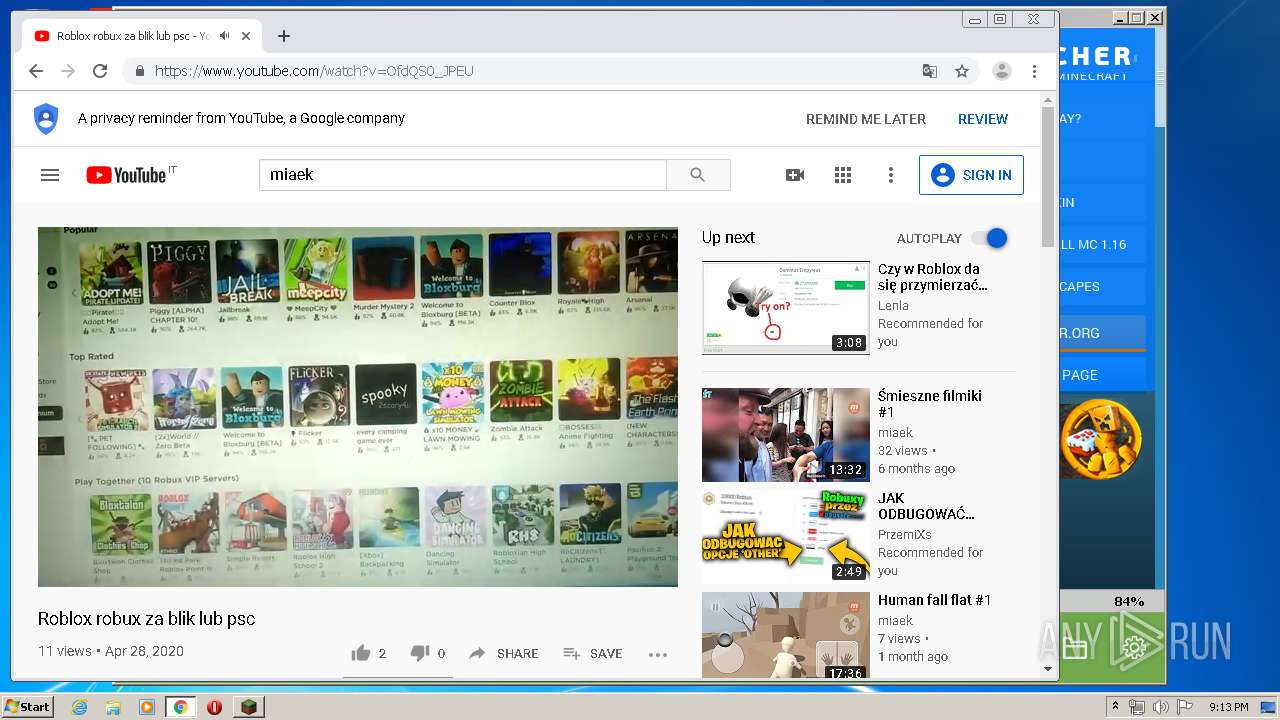Click the PrzemiXs channel name

coord(904,535)
